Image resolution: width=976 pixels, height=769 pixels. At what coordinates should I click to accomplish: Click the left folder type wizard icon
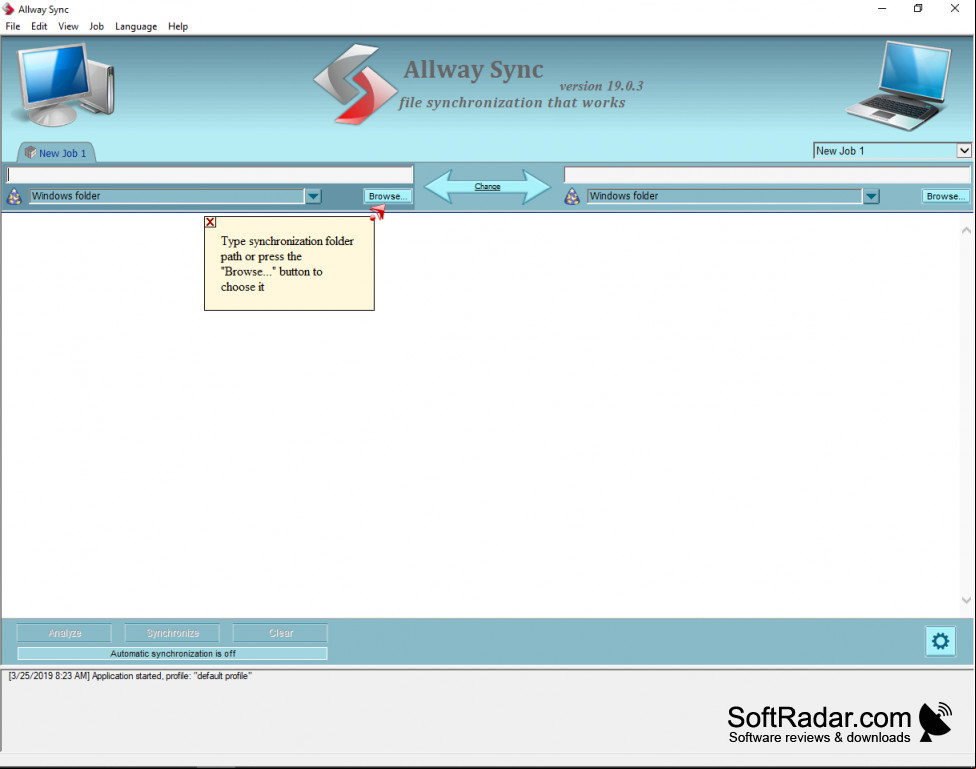click(x=14, y=197)
